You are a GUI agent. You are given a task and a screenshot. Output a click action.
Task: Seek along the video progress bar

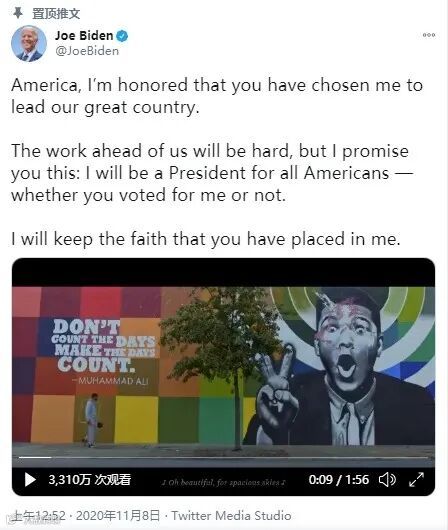[x=223, y=457]
